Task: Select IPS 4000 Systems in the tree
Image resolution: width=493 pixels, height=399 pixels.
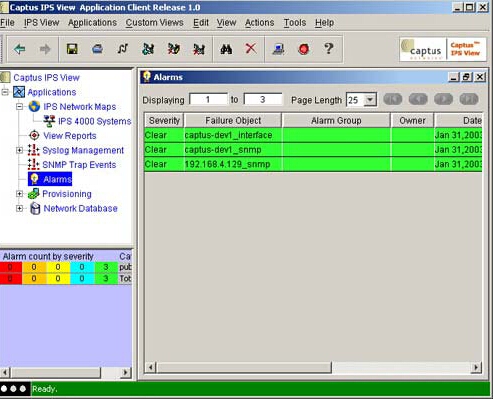Action: [94, 121]
